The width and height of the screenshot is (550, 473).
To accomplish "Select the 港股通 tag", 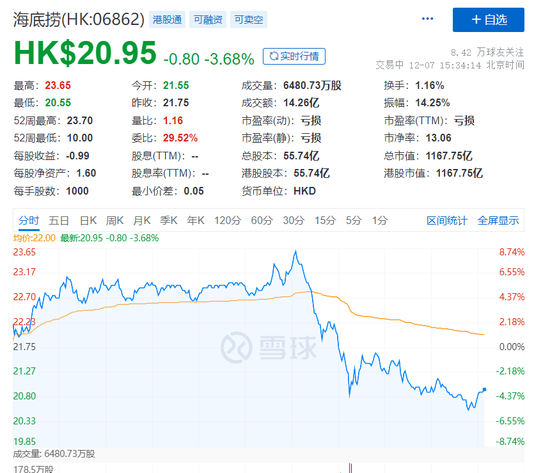I will point(167,20).
